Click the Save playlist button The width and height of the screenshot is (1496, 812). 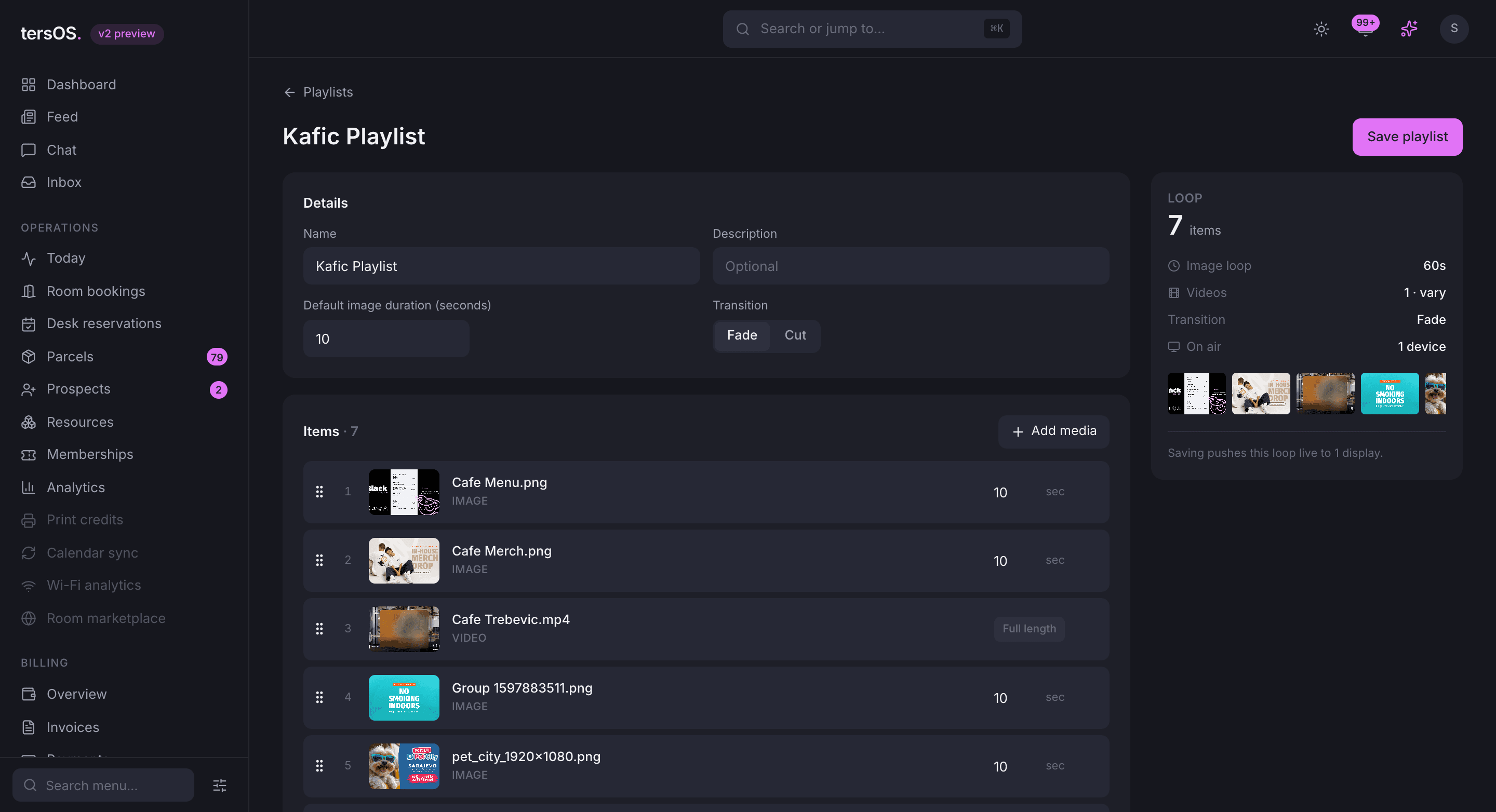click(1407, 137)
